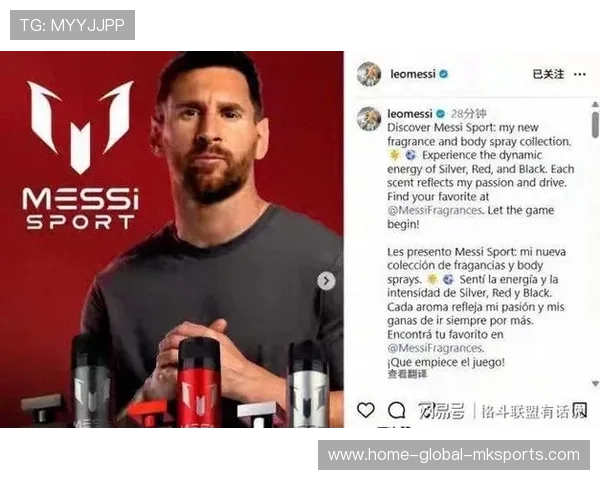This screenshot has height=480, width=600.
Task: Like the post with the heart icon
Action: (x=365, y=410)
